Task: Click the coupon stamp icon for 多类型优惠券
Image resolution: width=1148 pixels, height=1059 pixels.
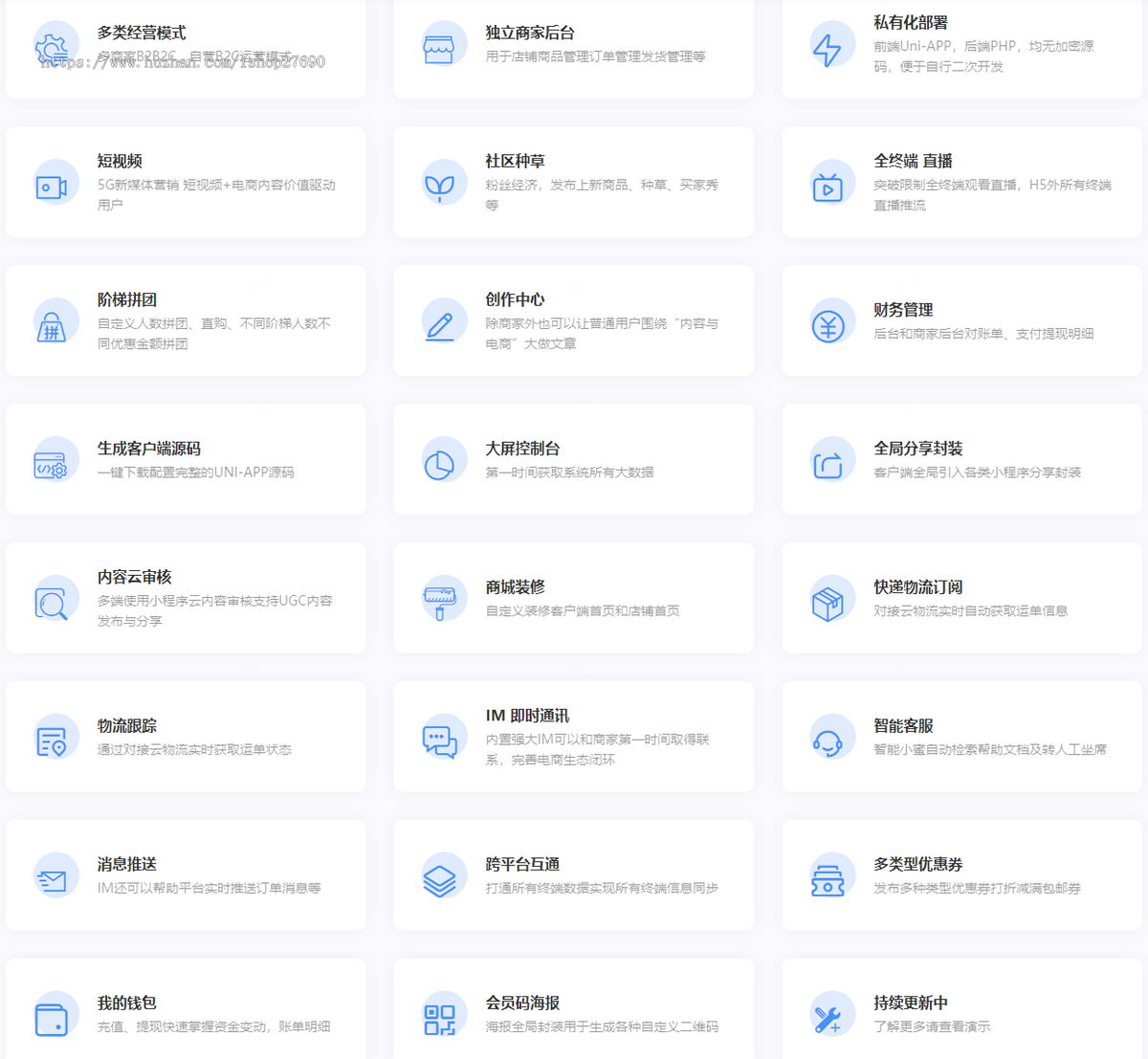Action: (828, 880)
